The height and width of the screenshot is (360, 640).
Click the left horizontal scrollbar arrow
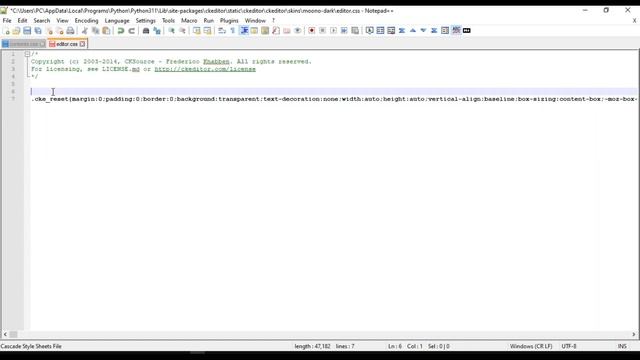5,334
